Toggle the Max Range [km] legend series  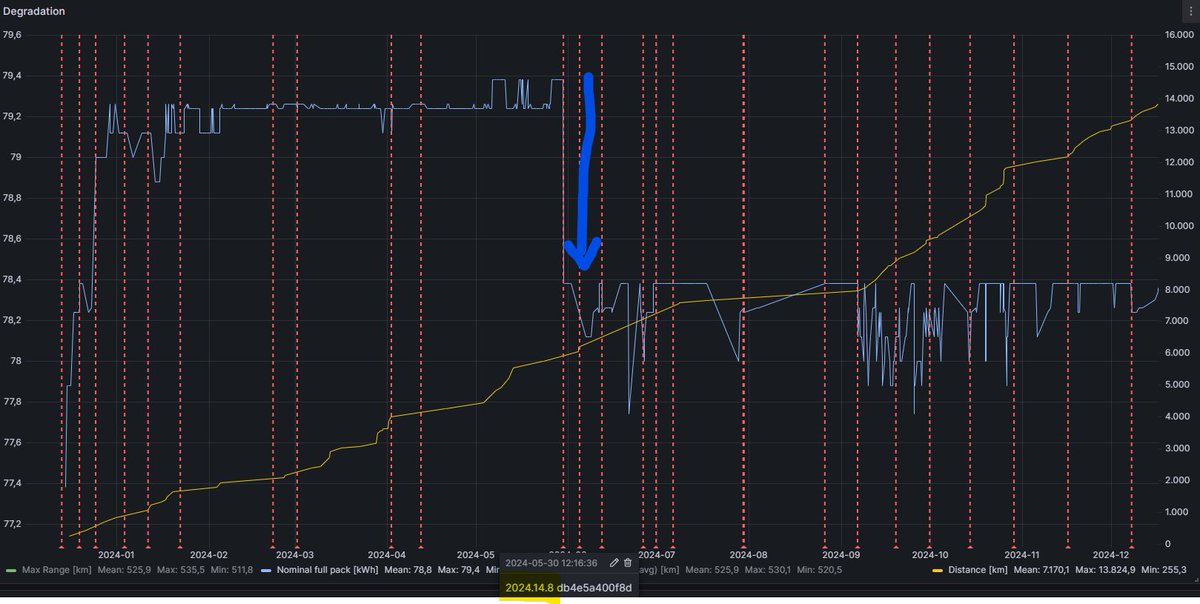point(55,568)
